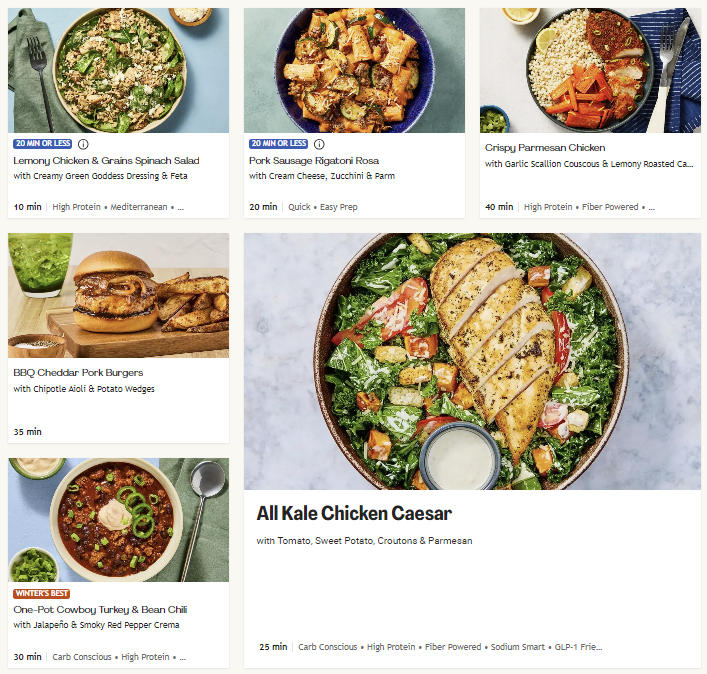This screenshot has height=674, width=707.
Task: Click the Lemony Chicken & Grains Spinach Salad title
Action: pos(106,161)
